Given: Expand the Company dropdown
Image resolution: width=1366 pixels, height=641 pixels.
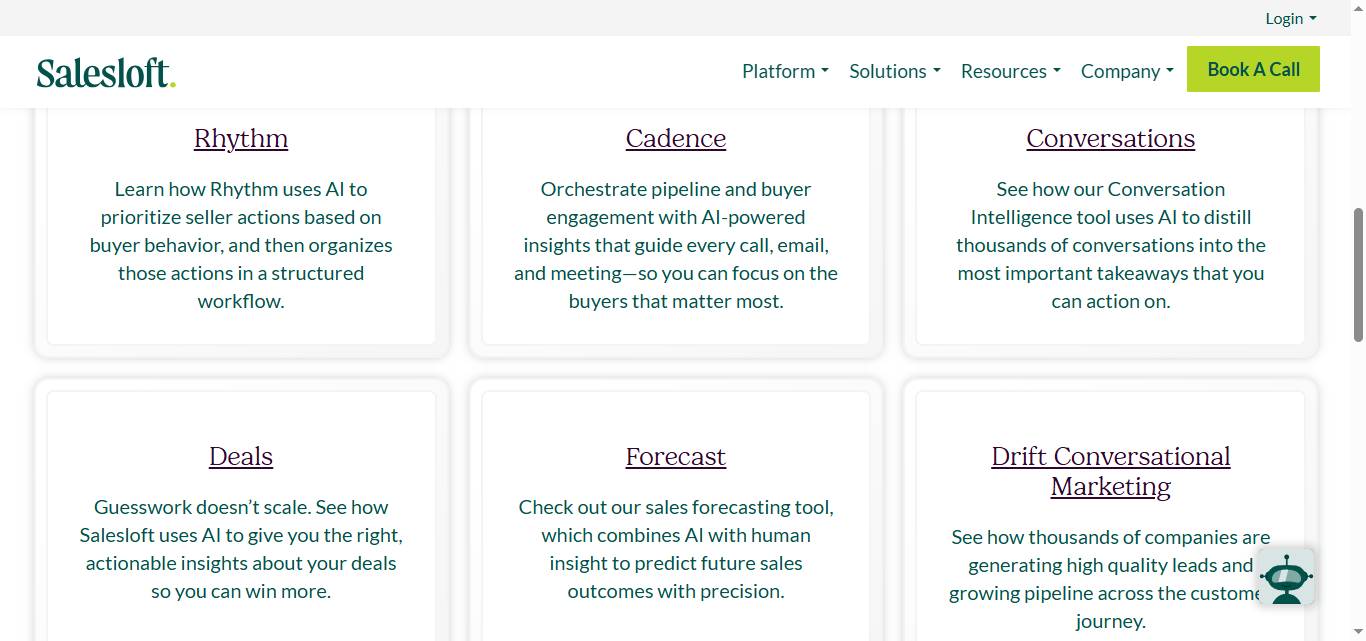Looking at the screenshot, I should [x=1126, y=71].
